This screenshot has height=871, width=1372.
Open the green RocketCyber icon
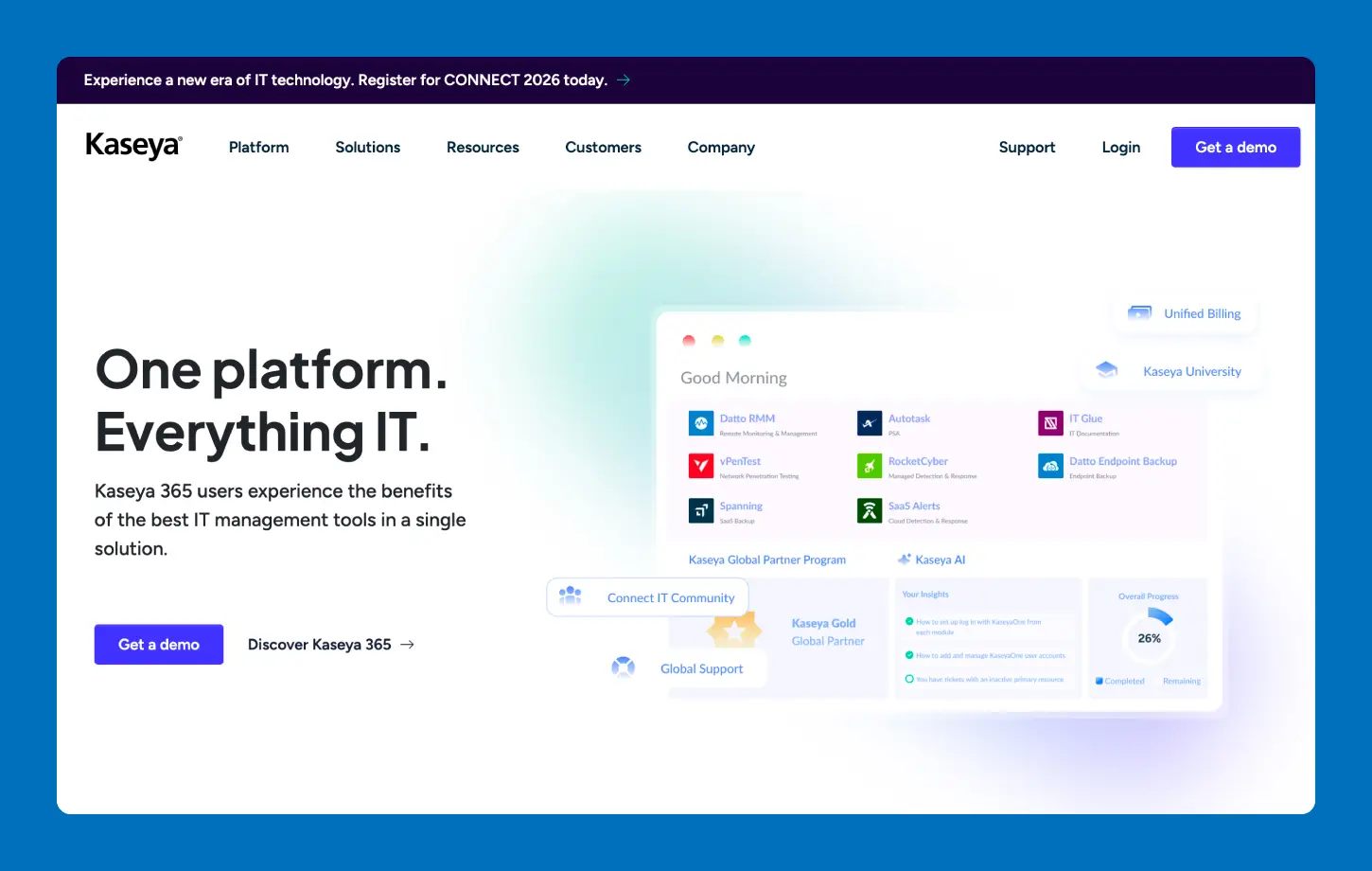coord(869,466)
